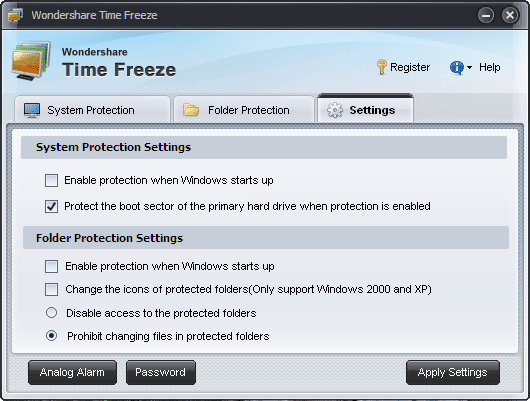Click the blue info Help icon

(x=456, y=67)
